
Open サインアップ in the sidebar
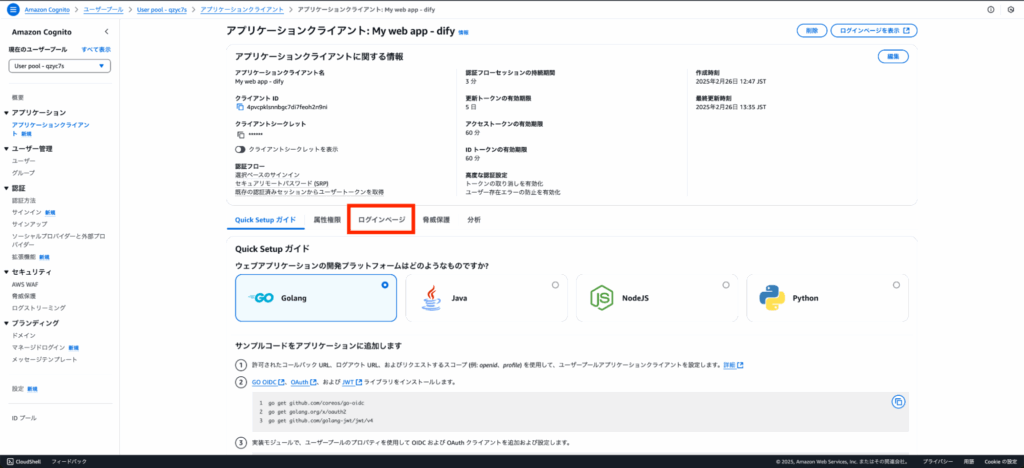pyautogui.click(x=29, y=225)
